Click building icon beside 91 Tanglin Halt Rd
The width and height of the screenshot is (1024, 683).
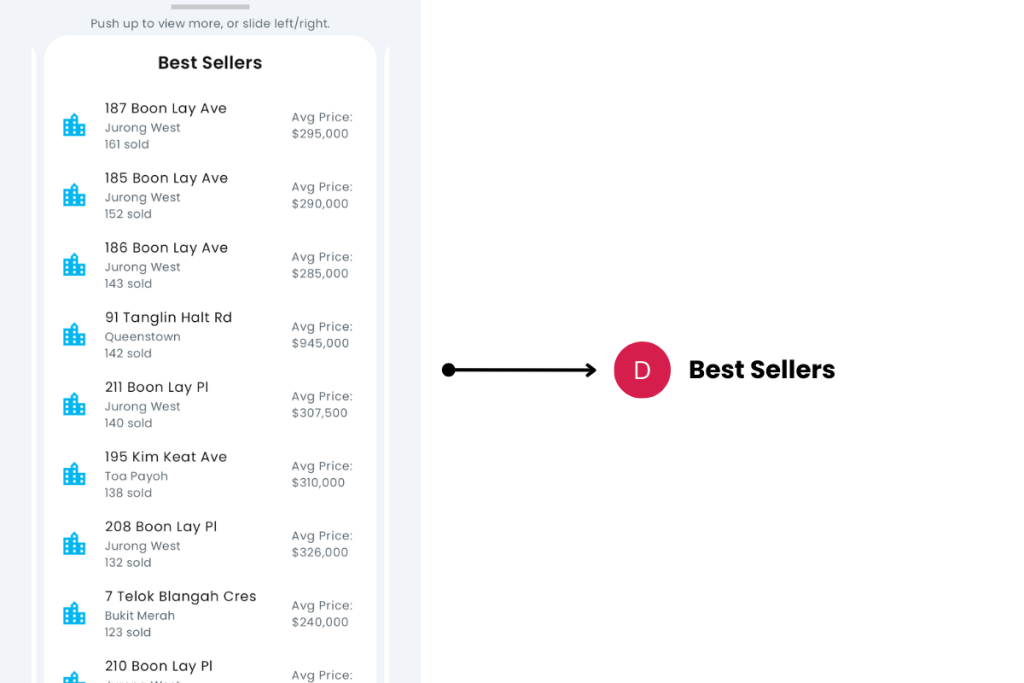tap(74, 335)
